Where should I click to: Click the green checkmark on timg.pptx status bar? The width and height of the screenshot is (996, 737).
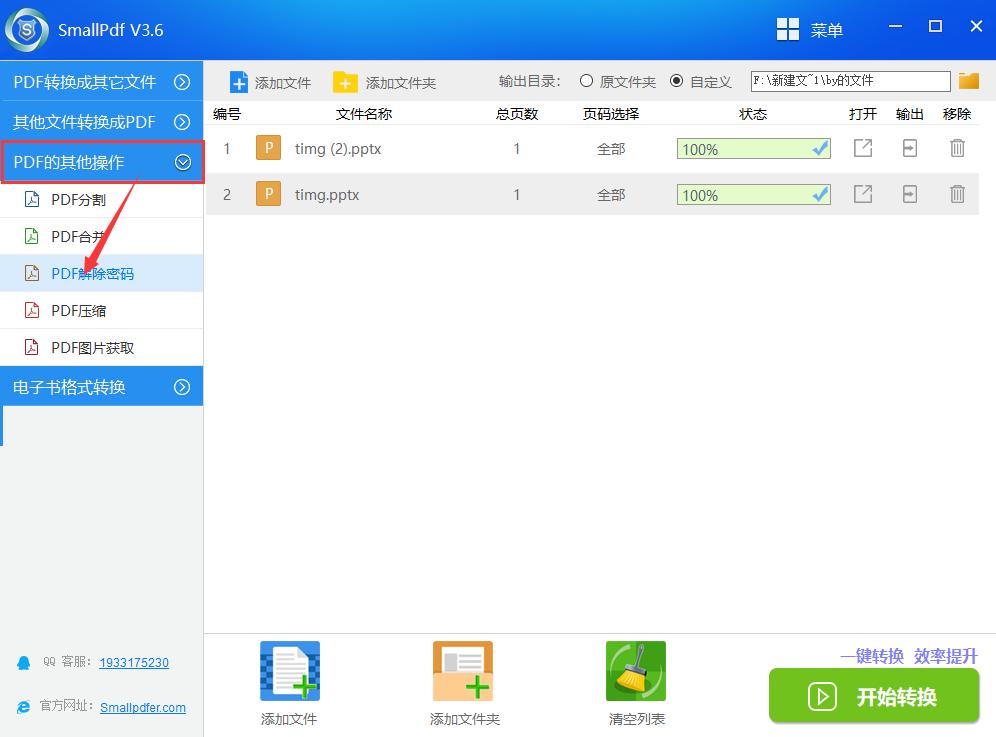[x=819, y=194]
